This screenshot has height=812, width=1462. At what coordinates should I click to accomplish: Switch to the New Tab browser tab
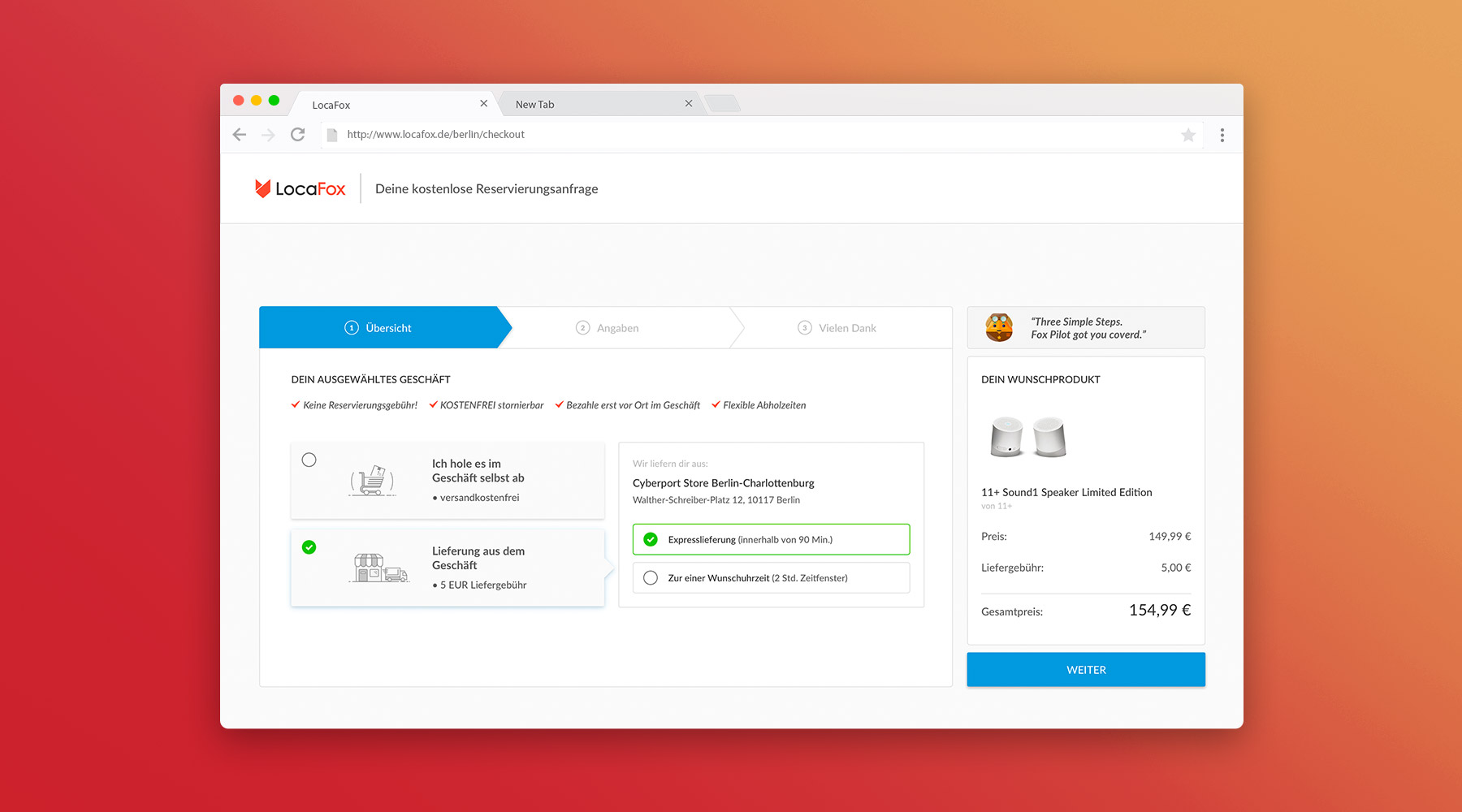(593, 104)
